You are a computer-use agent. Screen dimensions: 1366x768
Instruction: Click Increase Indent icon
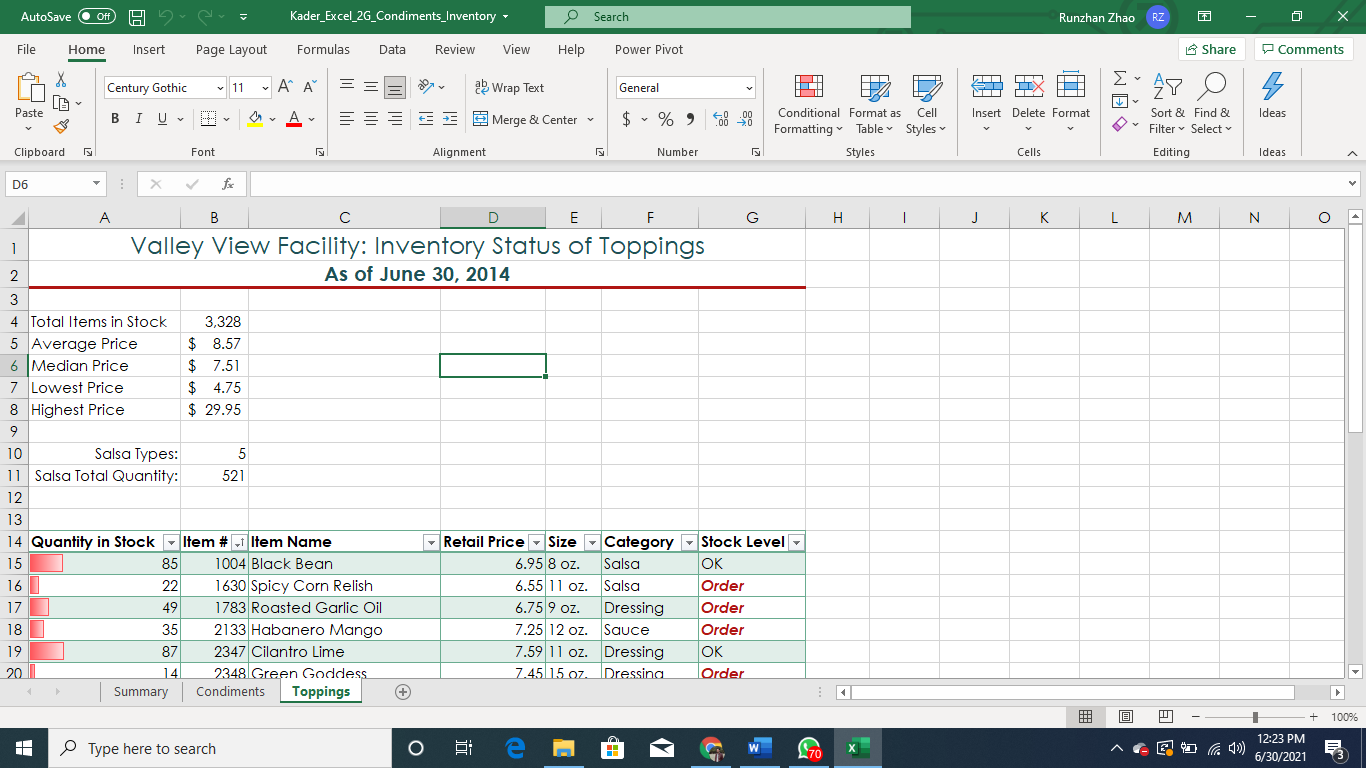coord(449,119)
